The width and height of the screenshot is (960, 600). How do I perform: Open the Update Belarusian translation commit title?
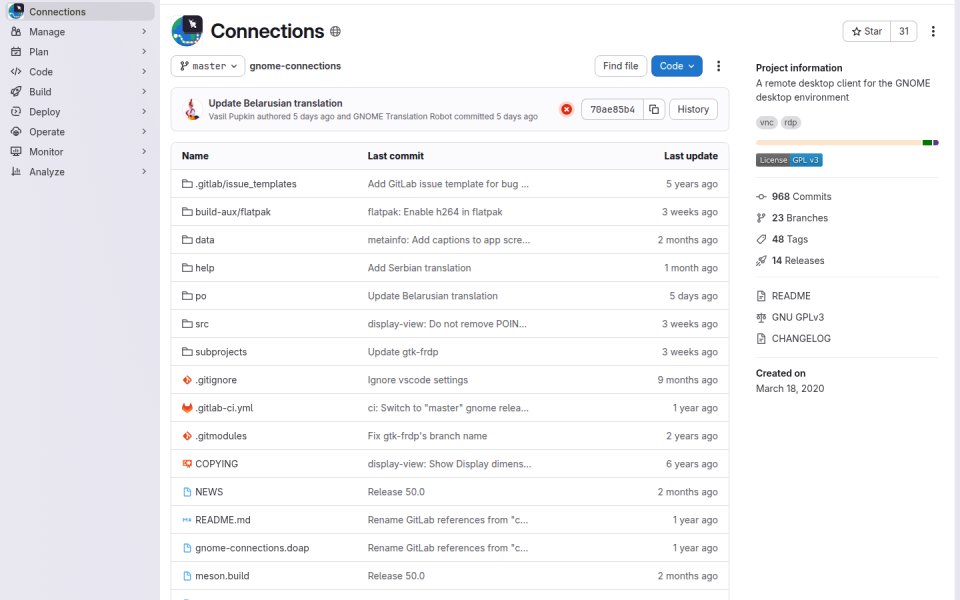276,103
